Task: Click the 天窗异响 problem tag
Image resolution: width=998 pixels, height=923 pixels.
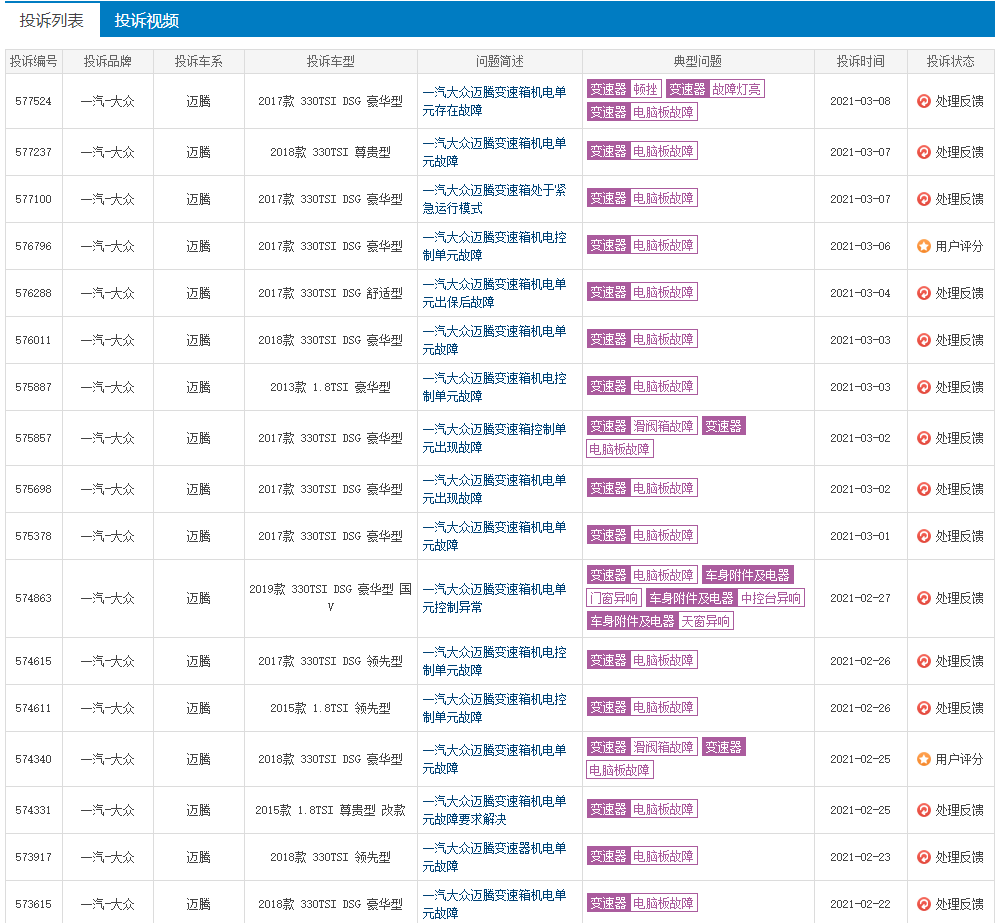Action: 706,621
